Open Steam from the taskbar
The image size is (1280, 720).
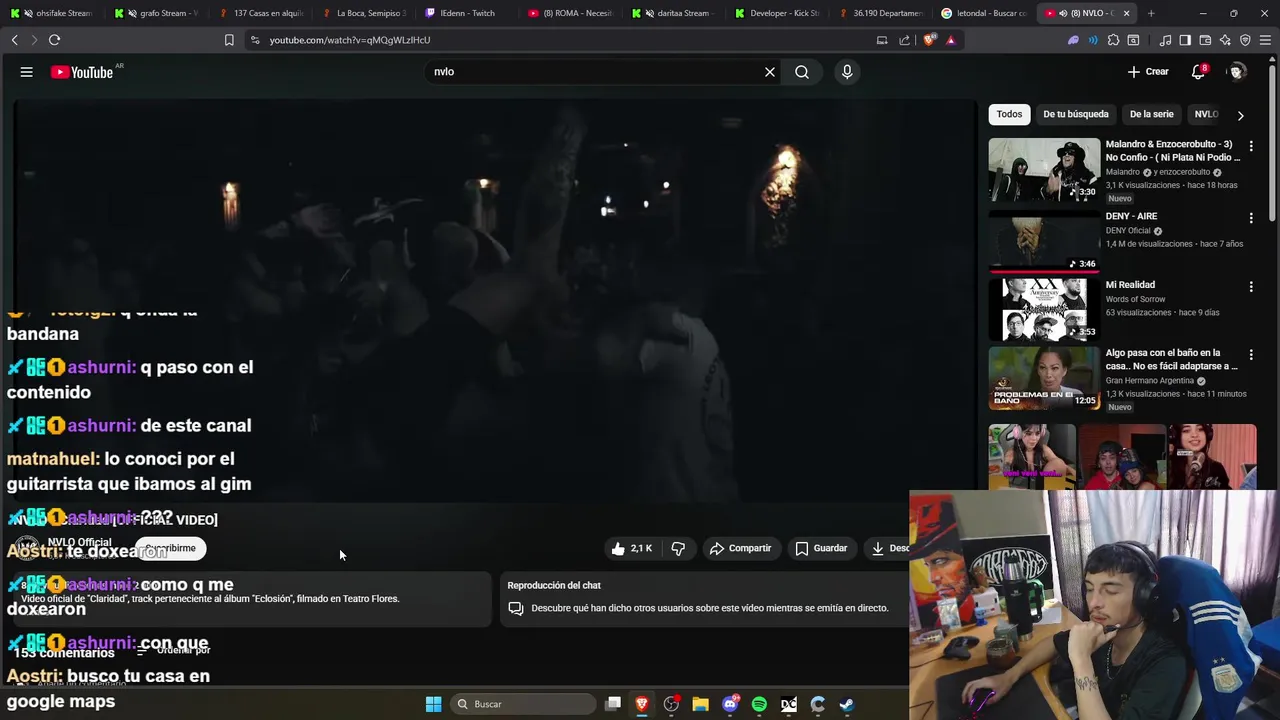(847, 704)
